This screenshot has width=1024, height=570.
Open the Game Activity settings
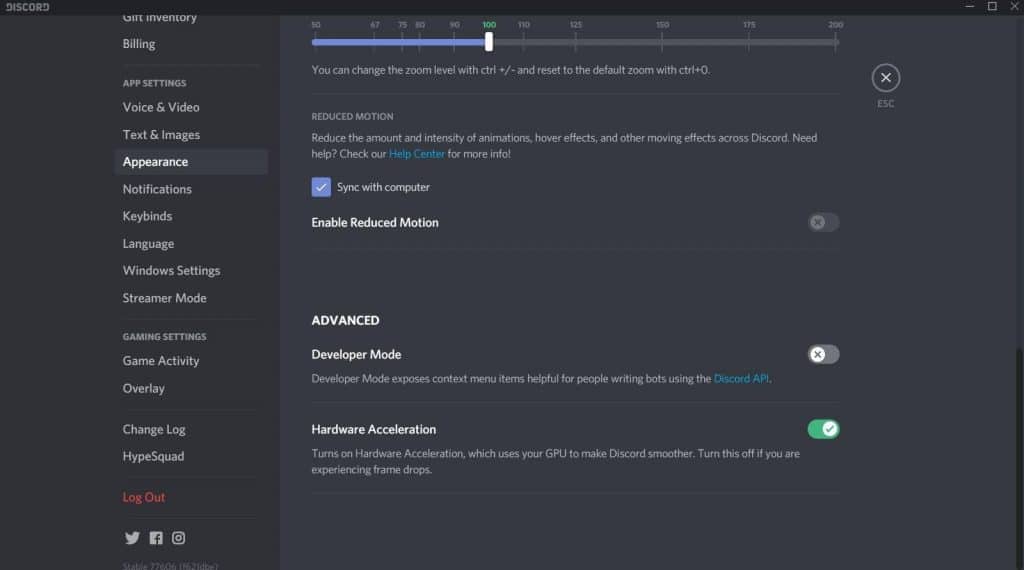tap(161, 361)
